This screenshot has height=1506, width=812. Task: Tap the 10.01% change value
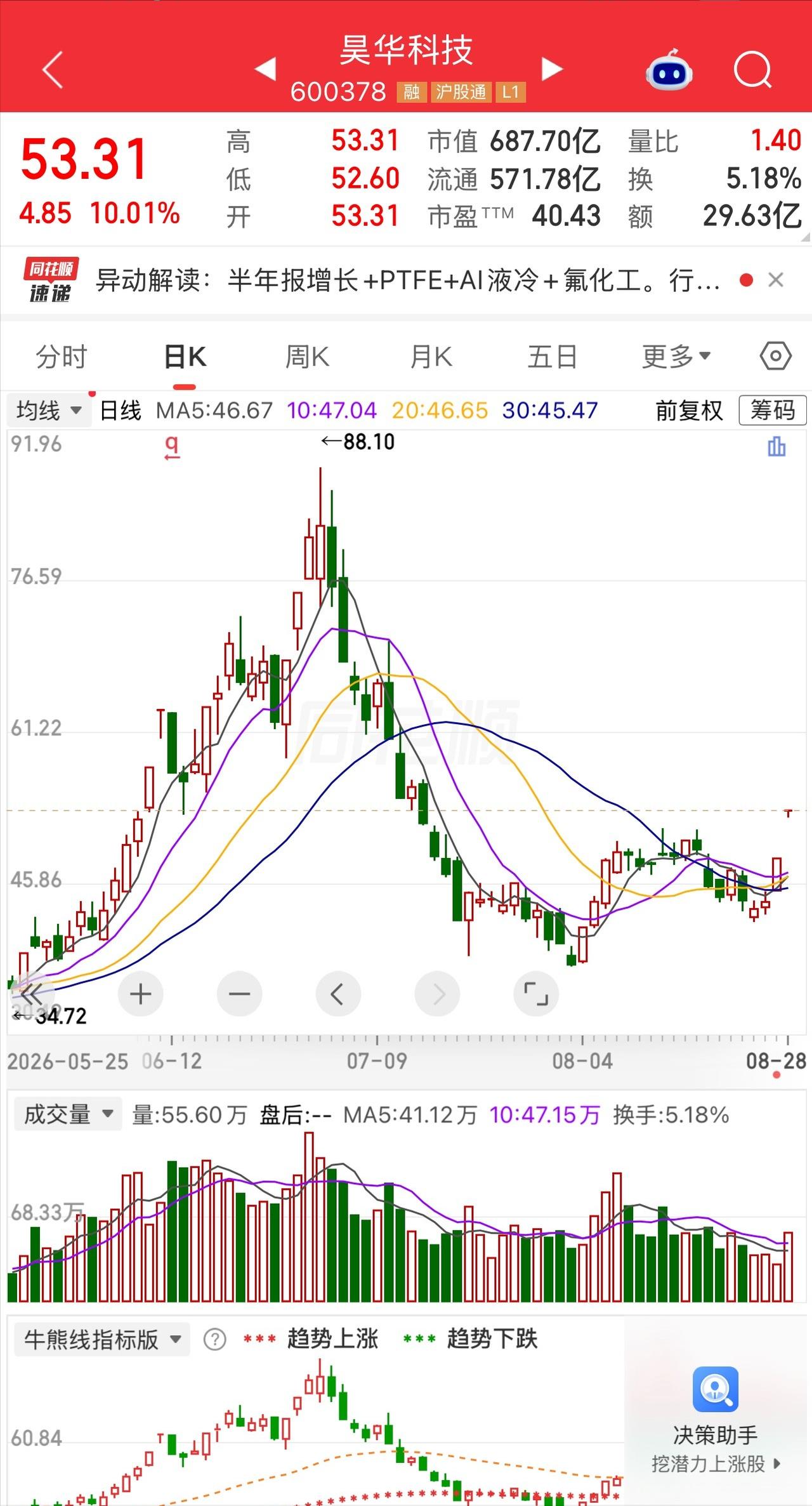point(134,213)
